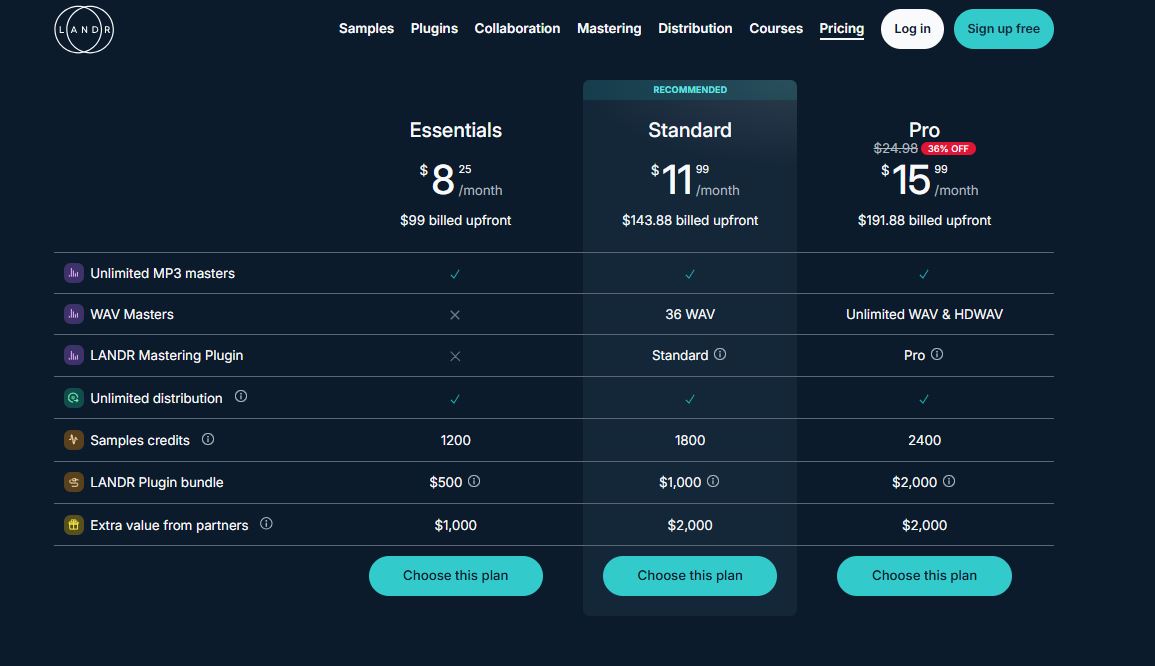This screenshot has width=1155, height=666.
Task: Click the Unlimited MP3 masters waveform icon
Action: pyautogui.click(x=73, y=272)
